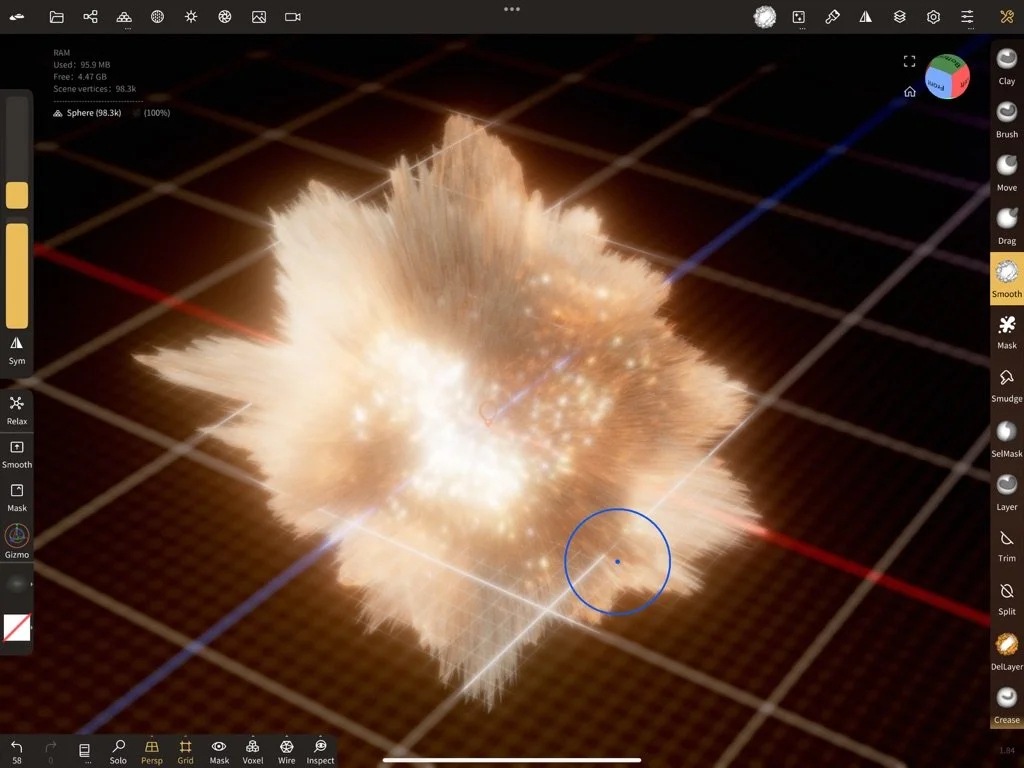The height and width of the screenshot is (768, 1024).
Task: Select the Crease tool
Action: point(1006,705)
